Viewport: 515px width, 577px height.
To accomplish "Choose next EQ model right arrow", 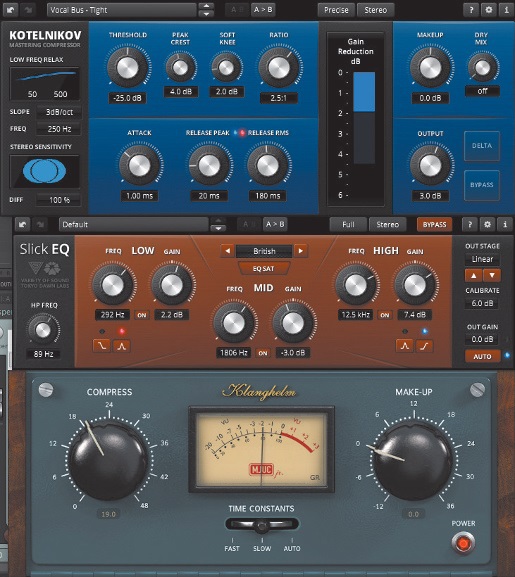I will (x=301, y=251).
